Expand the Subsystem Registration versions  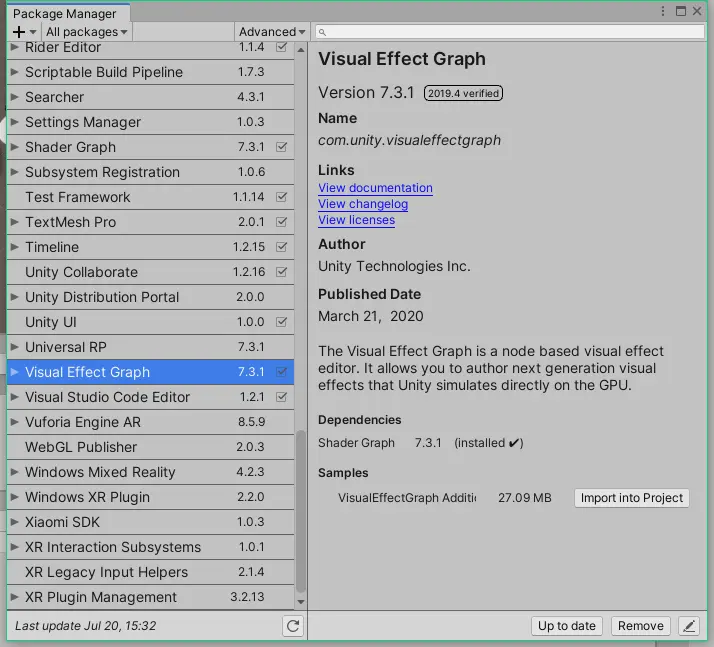15,172
